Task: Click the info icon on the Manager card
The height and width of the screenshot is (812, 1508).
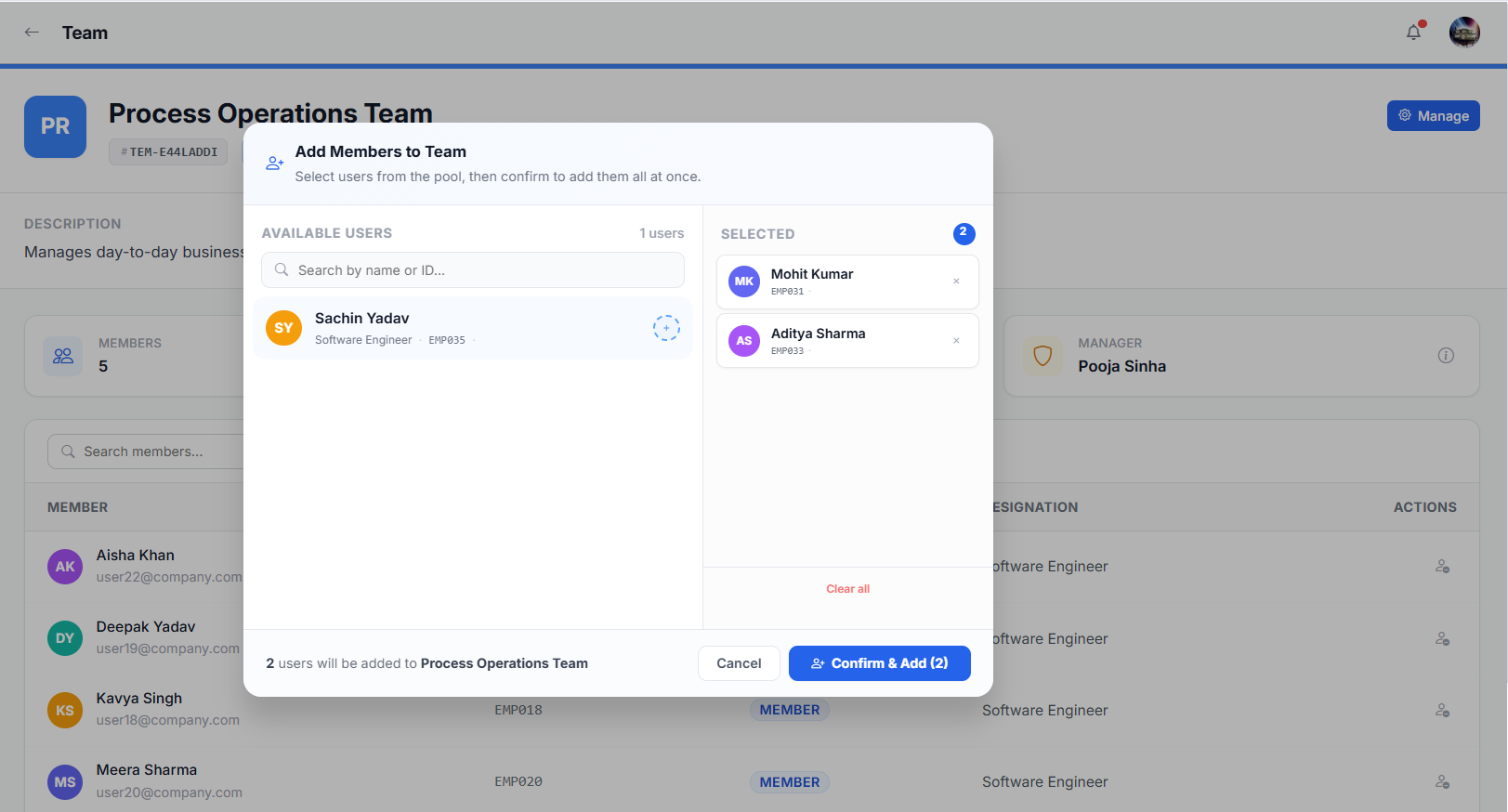Action: point(1446,355)
